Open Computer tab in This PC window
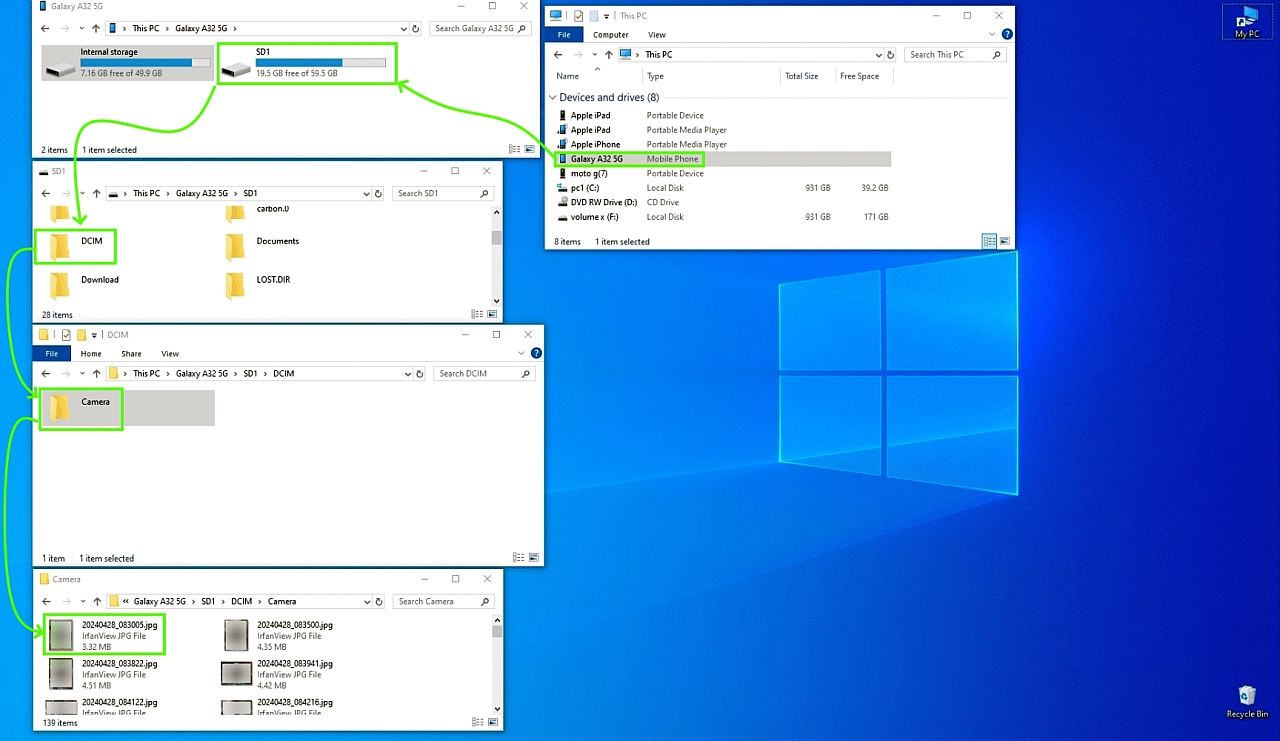The width and height of the screenshot is (1280, 741). pos(611,34)
